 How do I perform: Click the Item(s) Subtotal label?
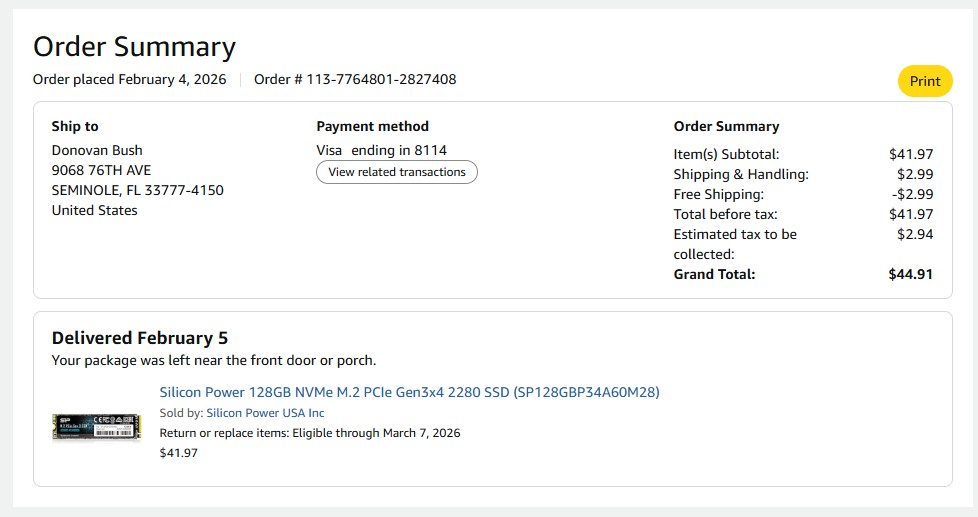726,154
